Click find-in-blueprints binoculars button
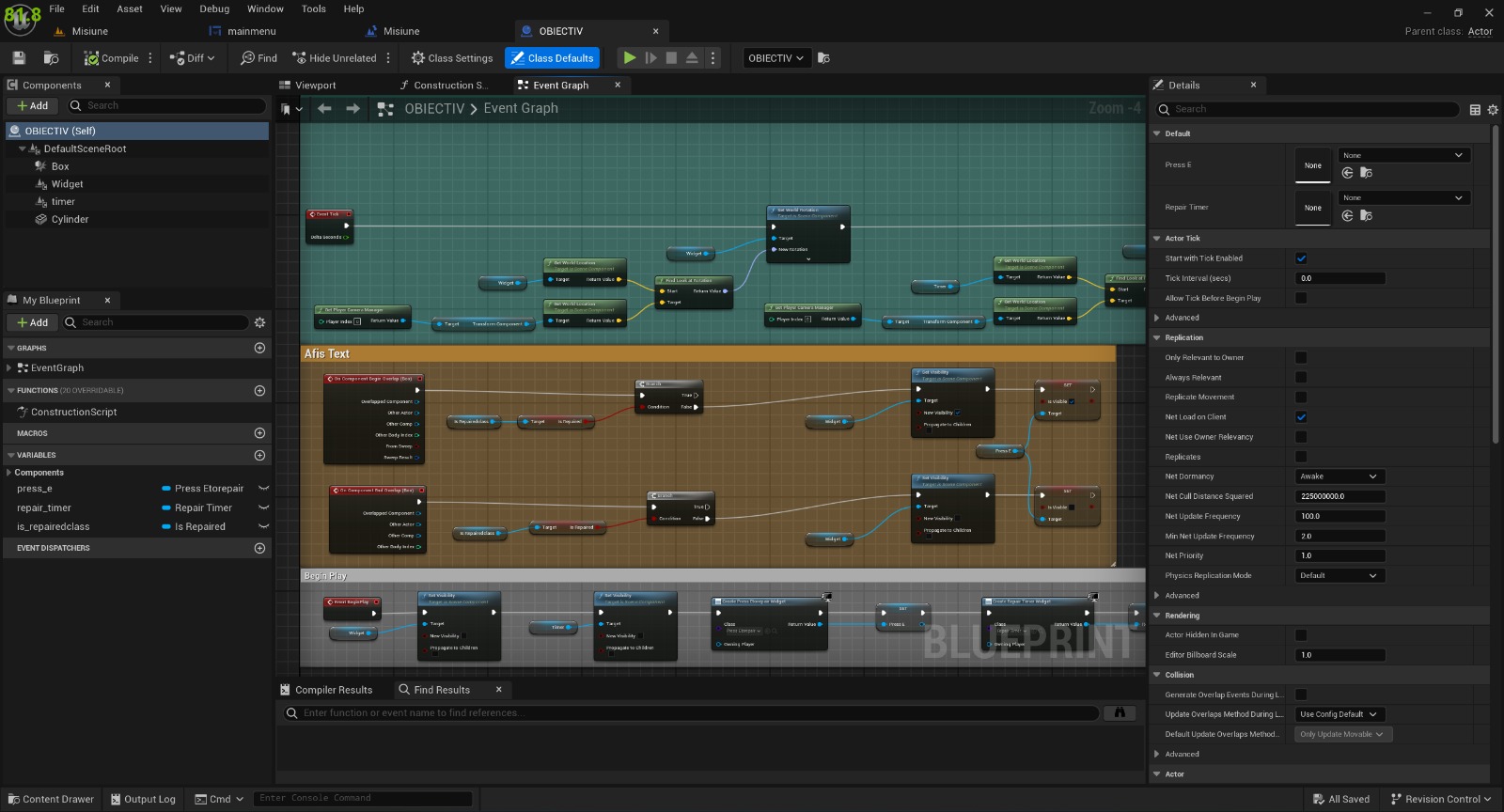 coord(1120,713)
